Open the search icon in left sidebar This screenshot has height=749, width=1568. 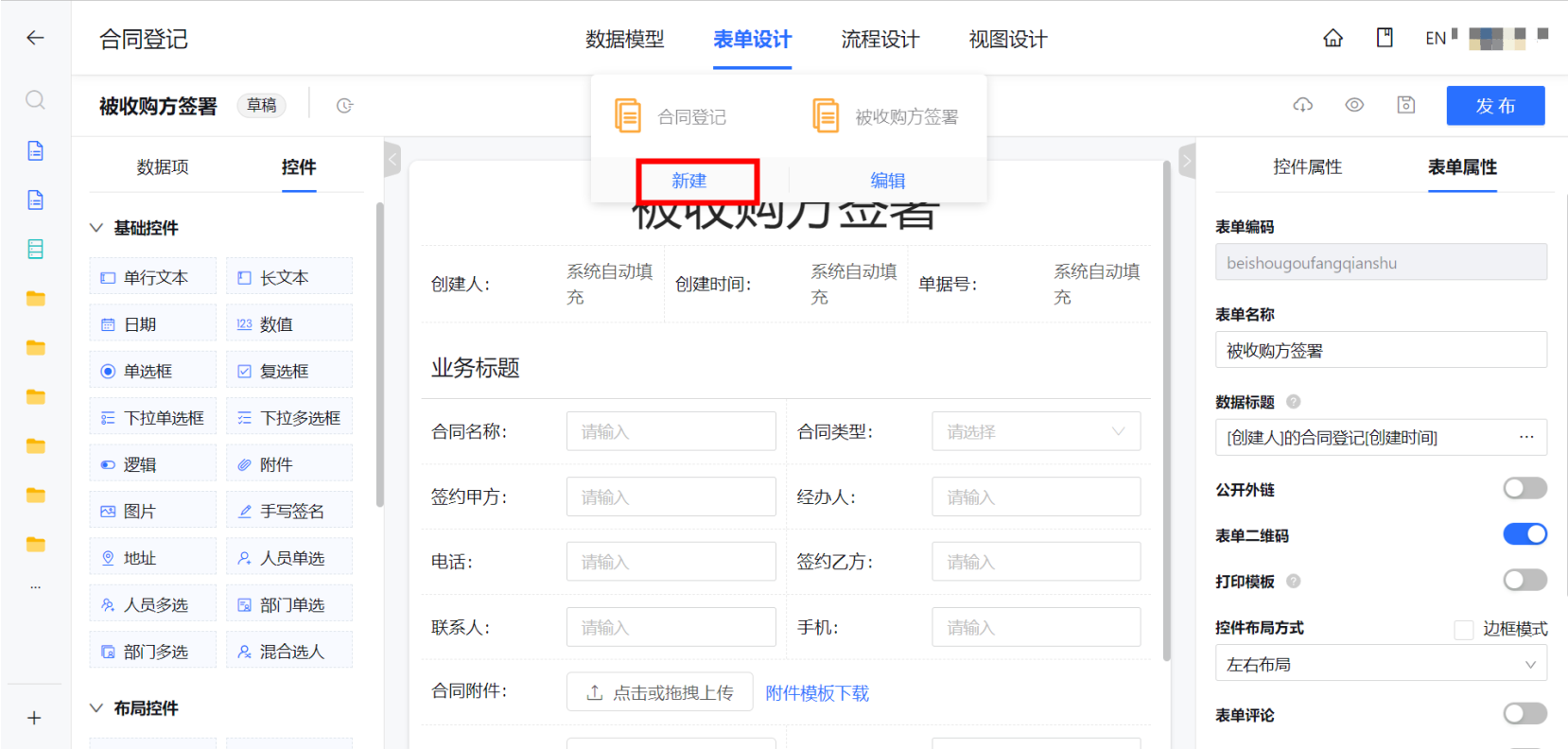coord(35,100)
